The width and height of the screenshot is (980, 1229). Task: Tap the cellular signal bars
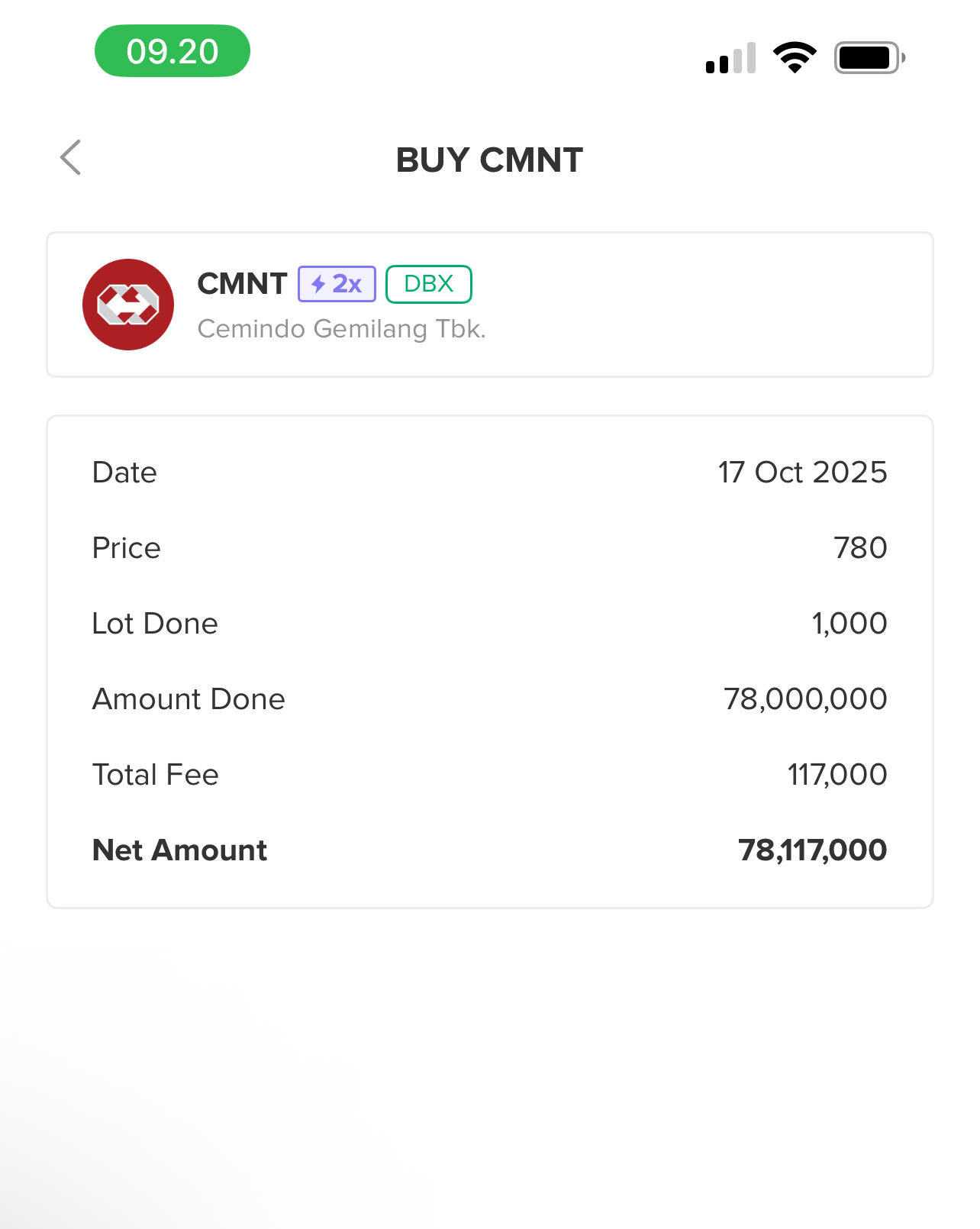pos(730,59)
